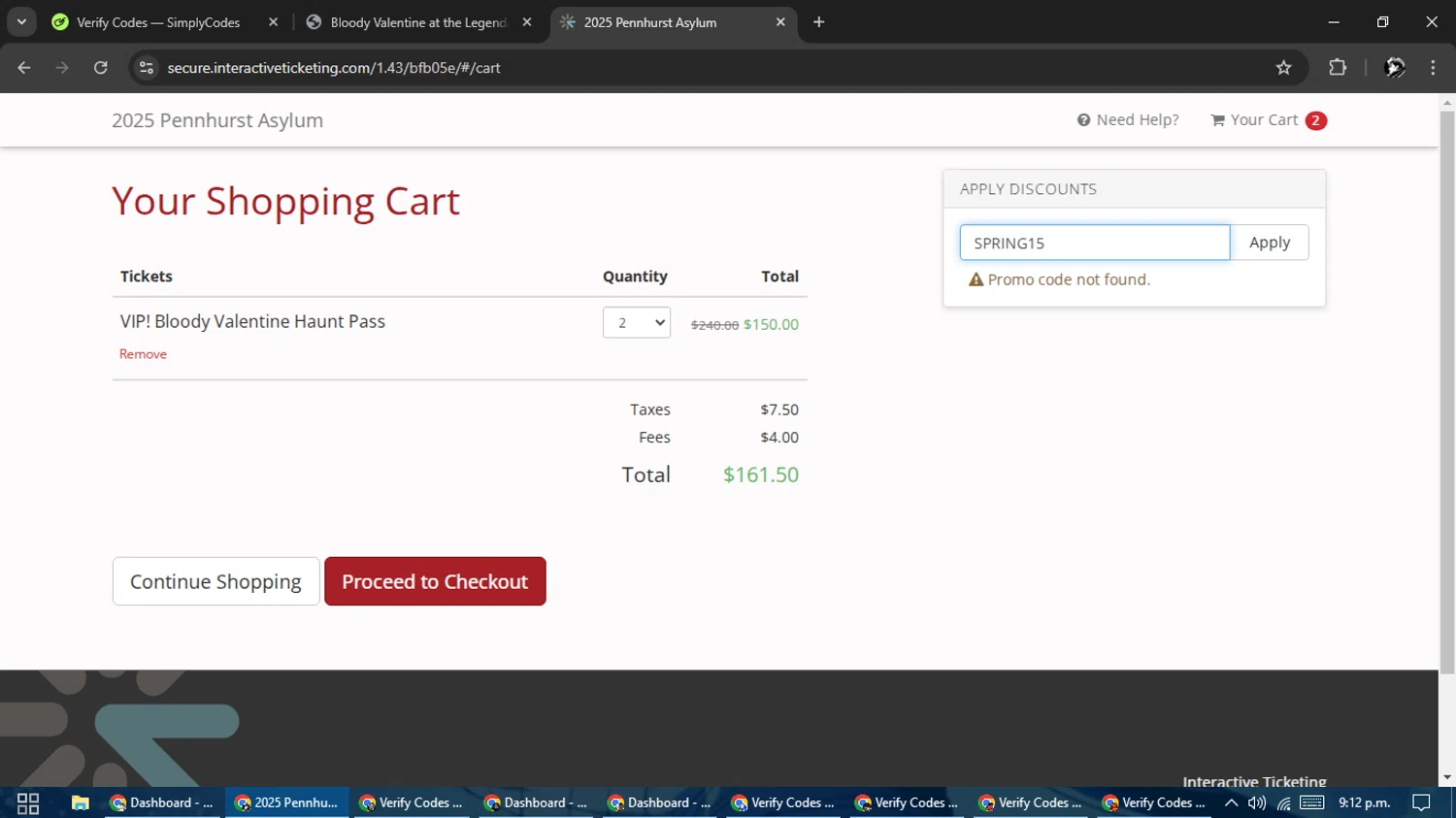This screenshot has width=1456, height=818.
Task: Click the promo code field containing SPRING15
Action: [1095, 243]
